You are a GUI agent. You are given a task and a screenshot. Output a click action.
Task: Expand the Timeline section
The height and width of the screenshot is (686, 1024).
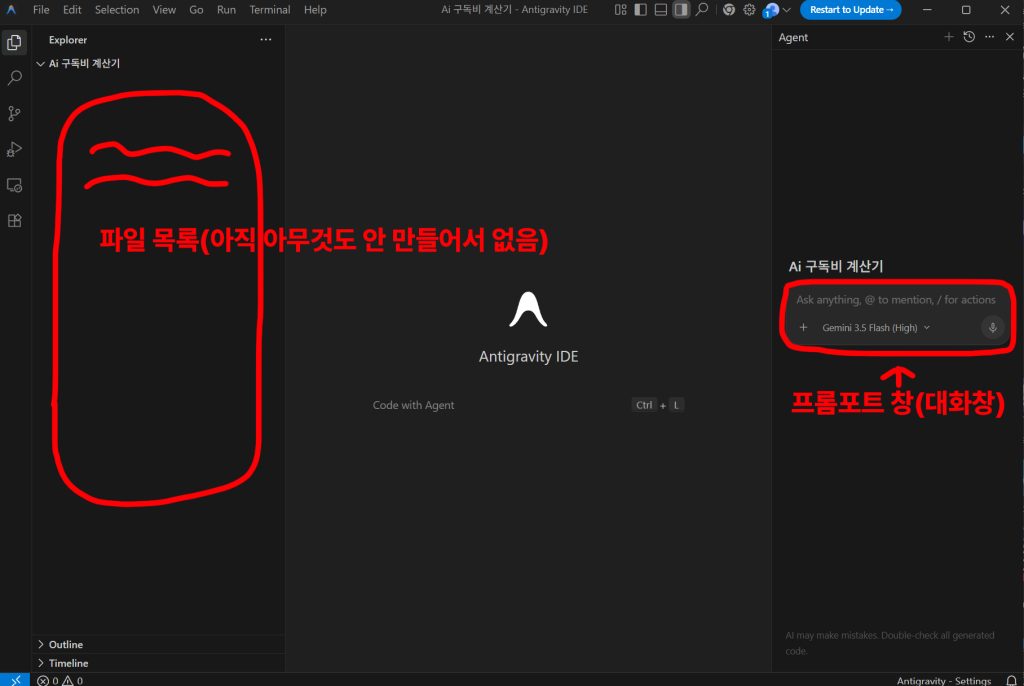(x=158, y=663)
